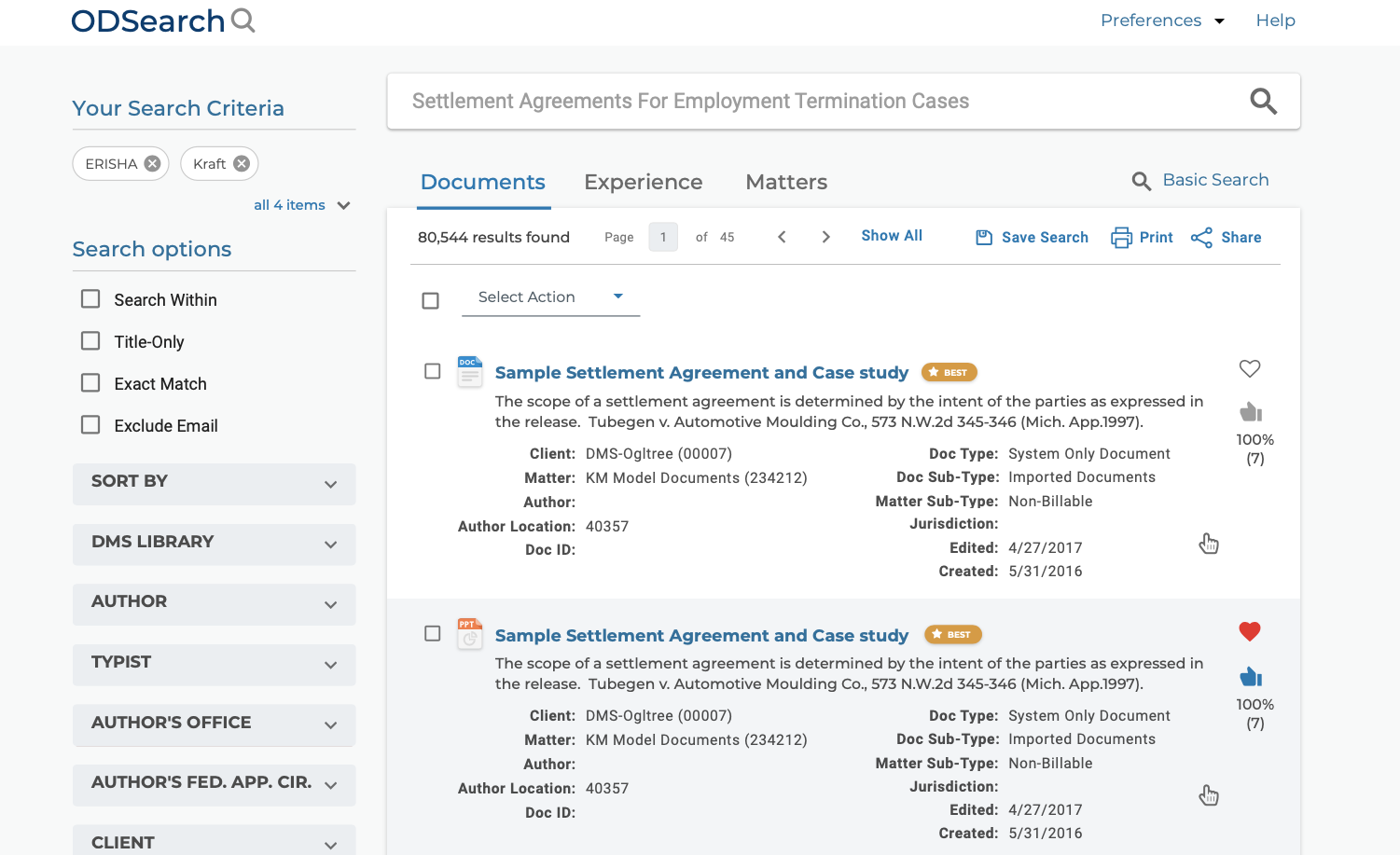Tick the select-all checkbox beside Select Action
Viewport: 1400px width, 855px height.
(430, 300)
